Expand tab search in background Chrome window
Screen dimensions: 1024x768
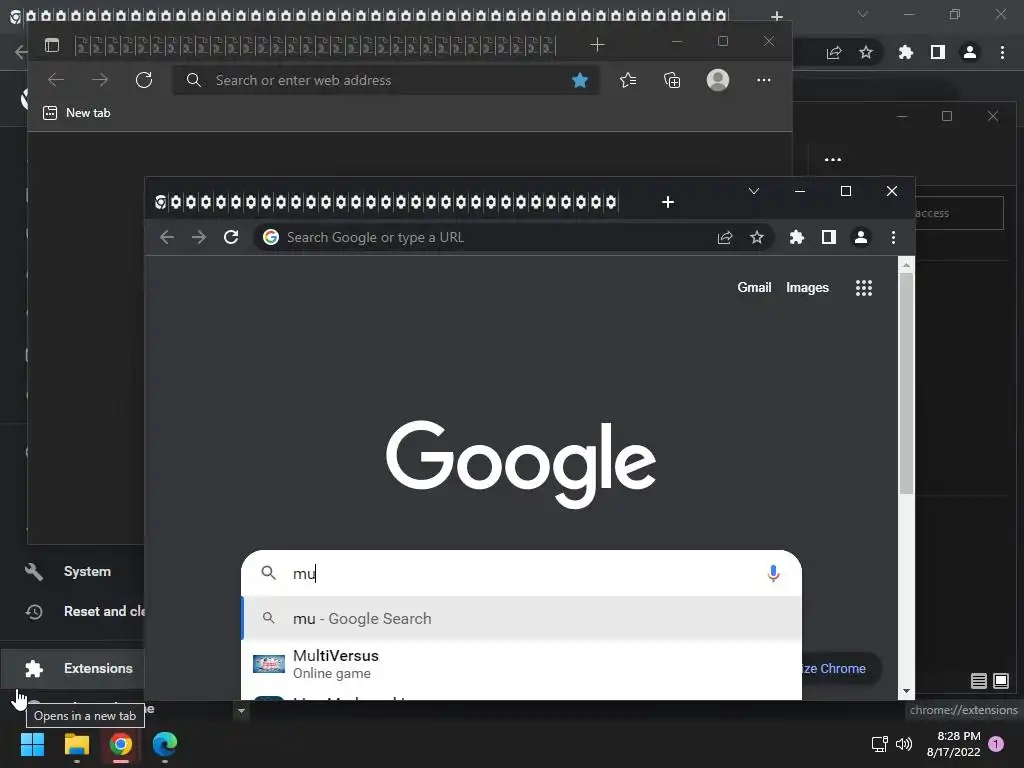[x=863, y=14]
